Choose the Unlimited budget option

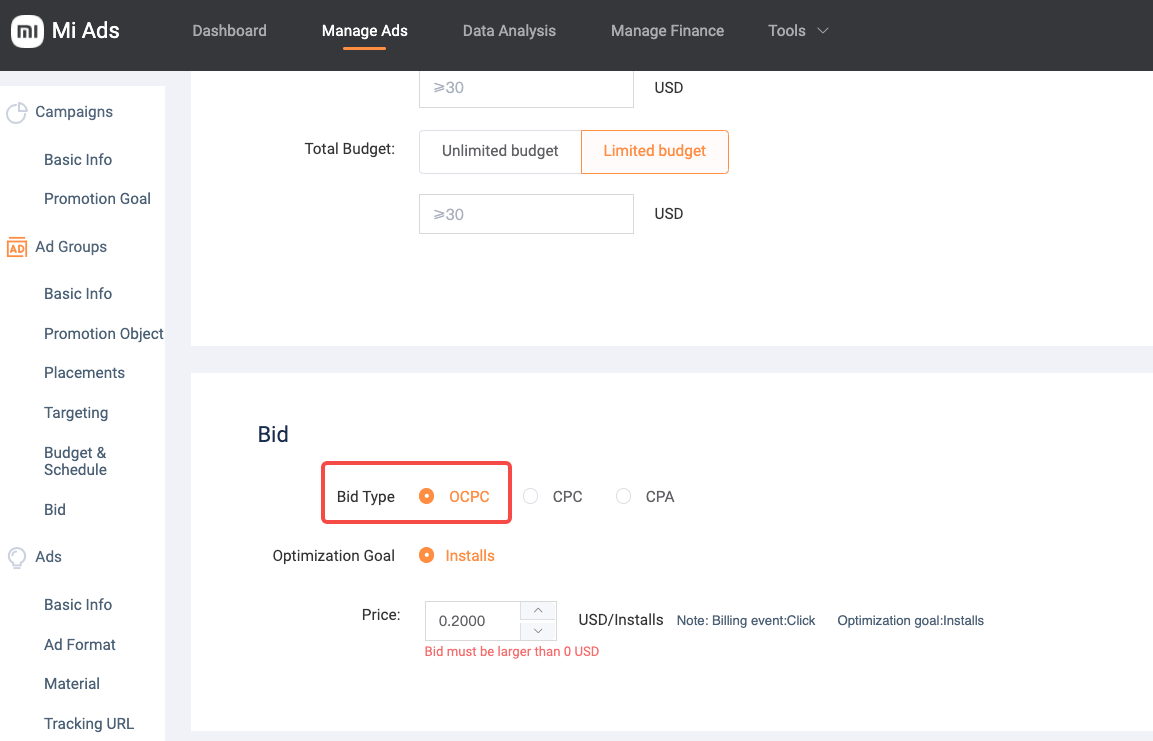[x=500, y=151]
